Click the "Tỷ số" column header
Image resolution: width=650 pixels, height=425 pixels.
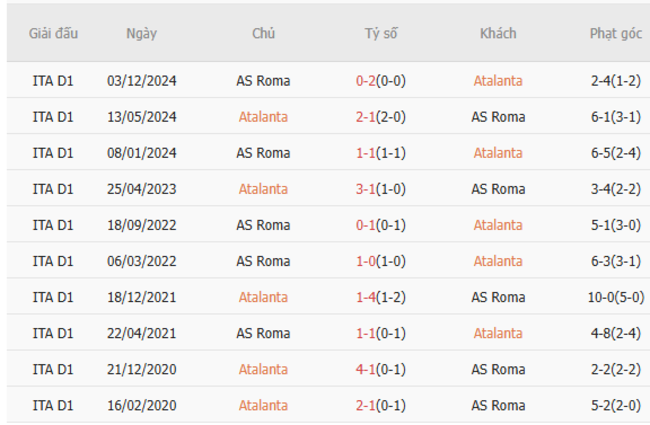point(380,33)
